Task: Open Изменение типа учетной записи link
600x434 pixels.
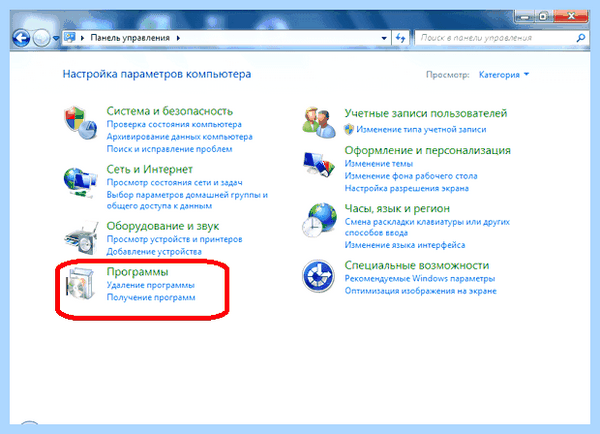Action: (421, 129)
